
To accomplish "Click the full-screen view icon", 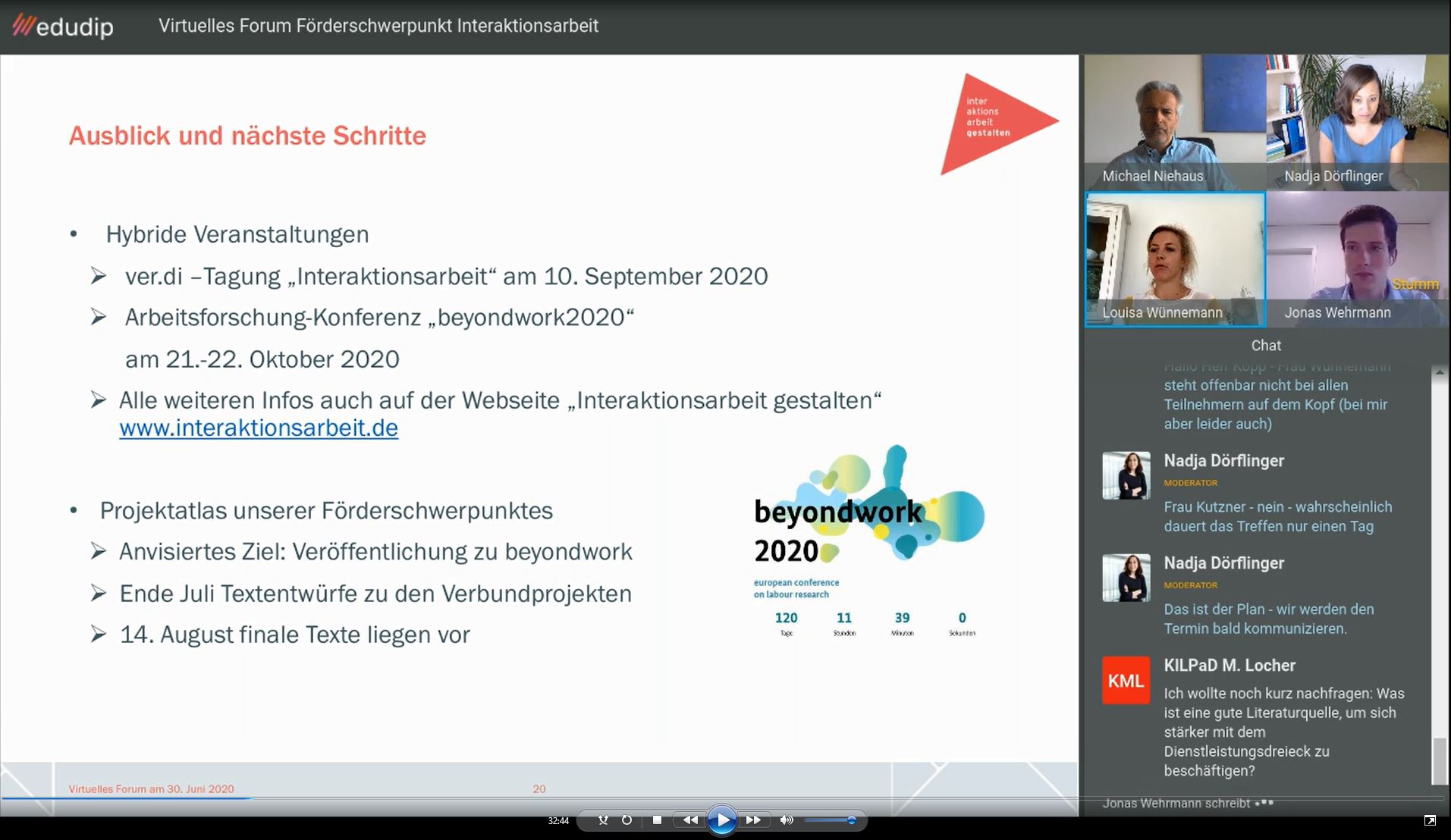I will coord(1430,820).
